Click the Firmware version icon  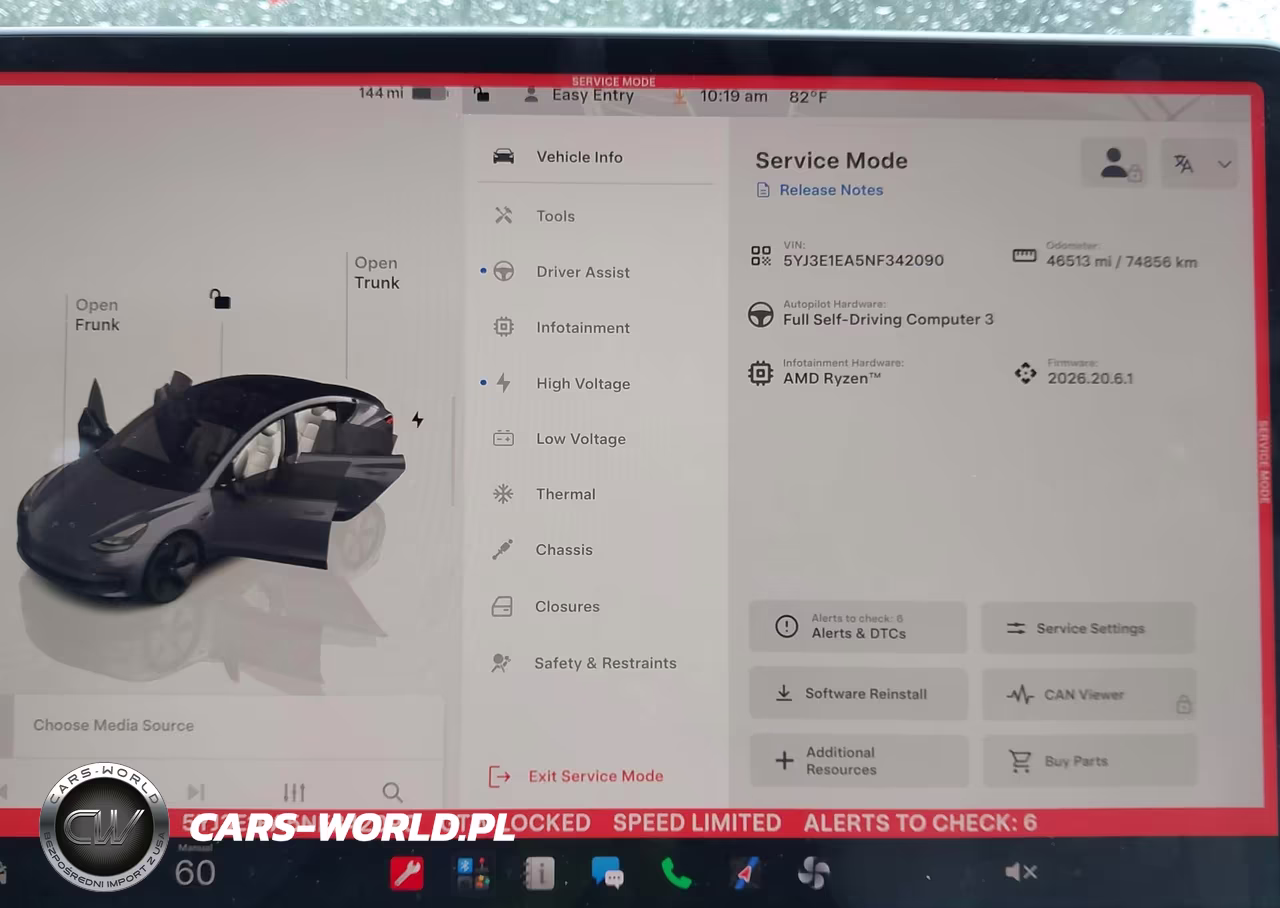(x=1025, y=373)
